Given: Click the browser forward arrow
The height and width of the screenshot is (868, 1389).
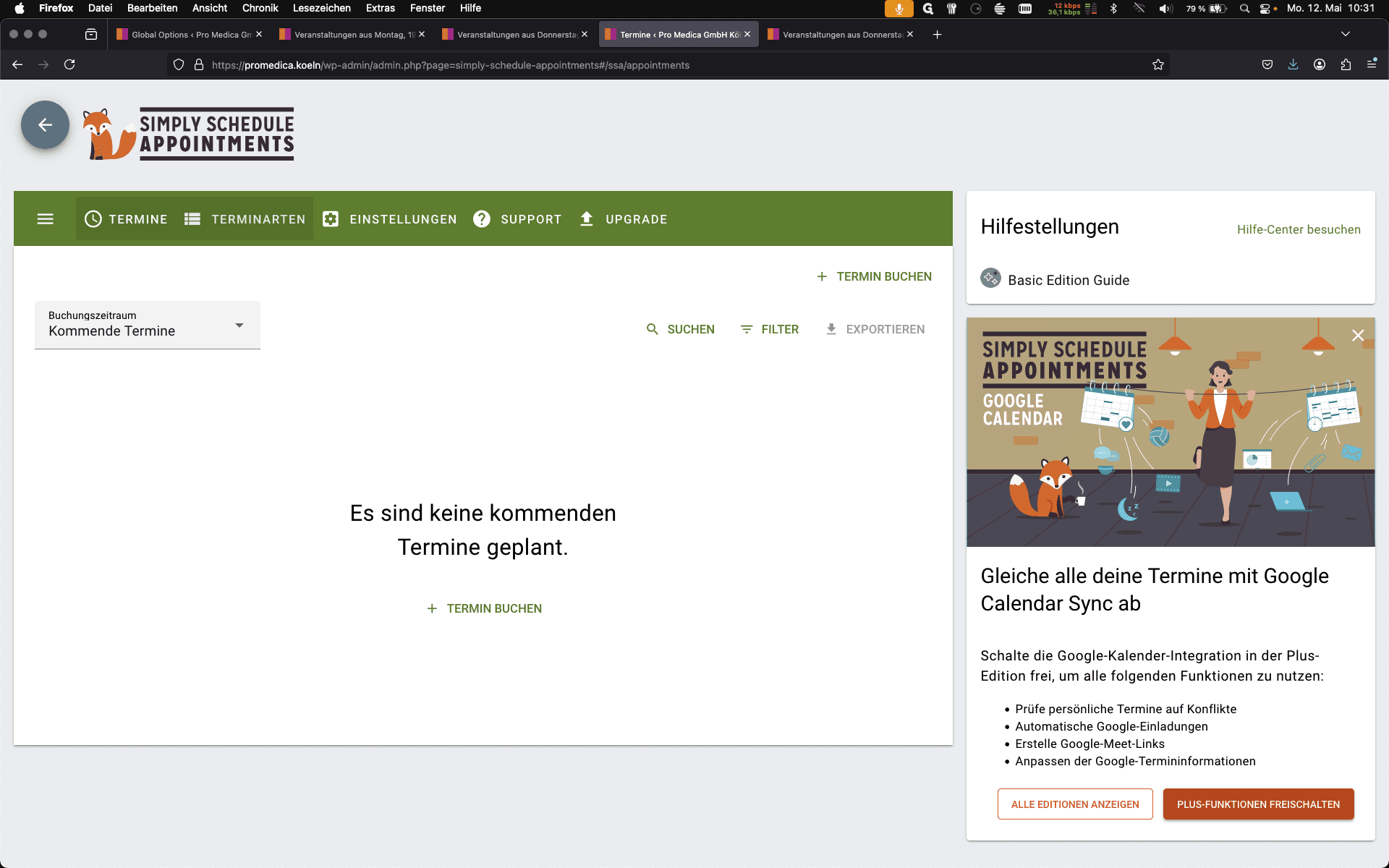Looking at the screenshot, I should pos(43,64).
